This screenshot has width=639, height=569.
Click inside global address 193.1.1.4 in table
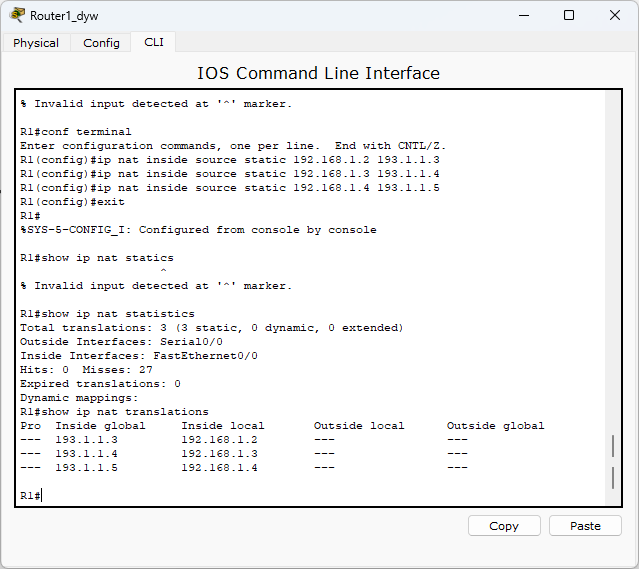click(86, 454)
